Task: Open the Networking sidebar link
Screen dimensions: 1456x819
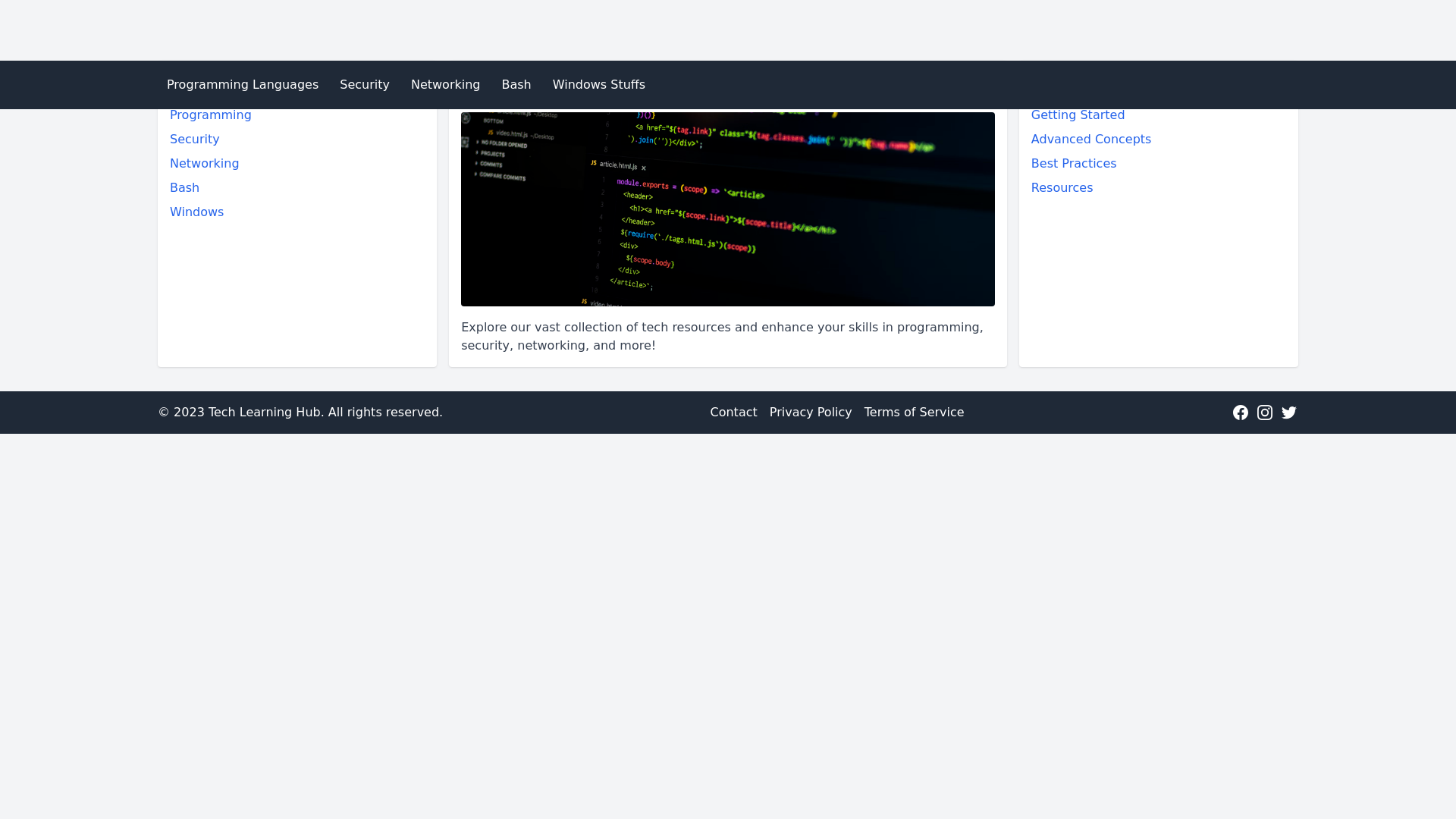Action: [x=204, y=163]
